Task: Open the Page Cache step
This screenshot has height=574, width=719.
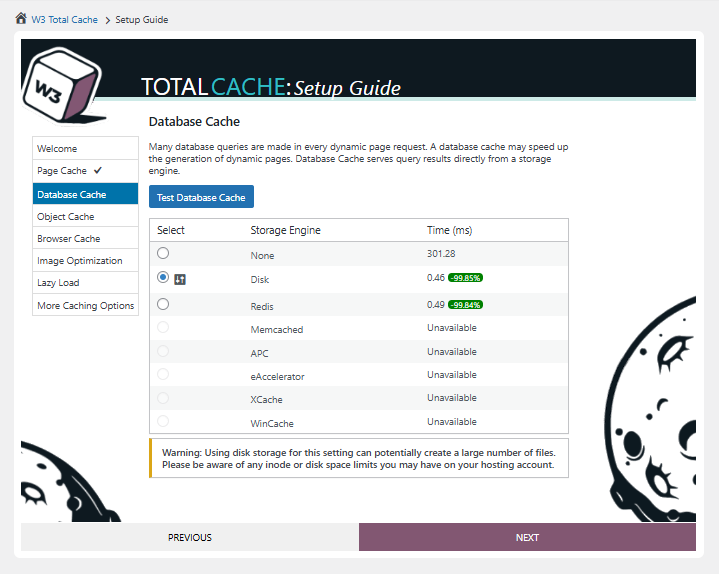Action: point(62,171)
